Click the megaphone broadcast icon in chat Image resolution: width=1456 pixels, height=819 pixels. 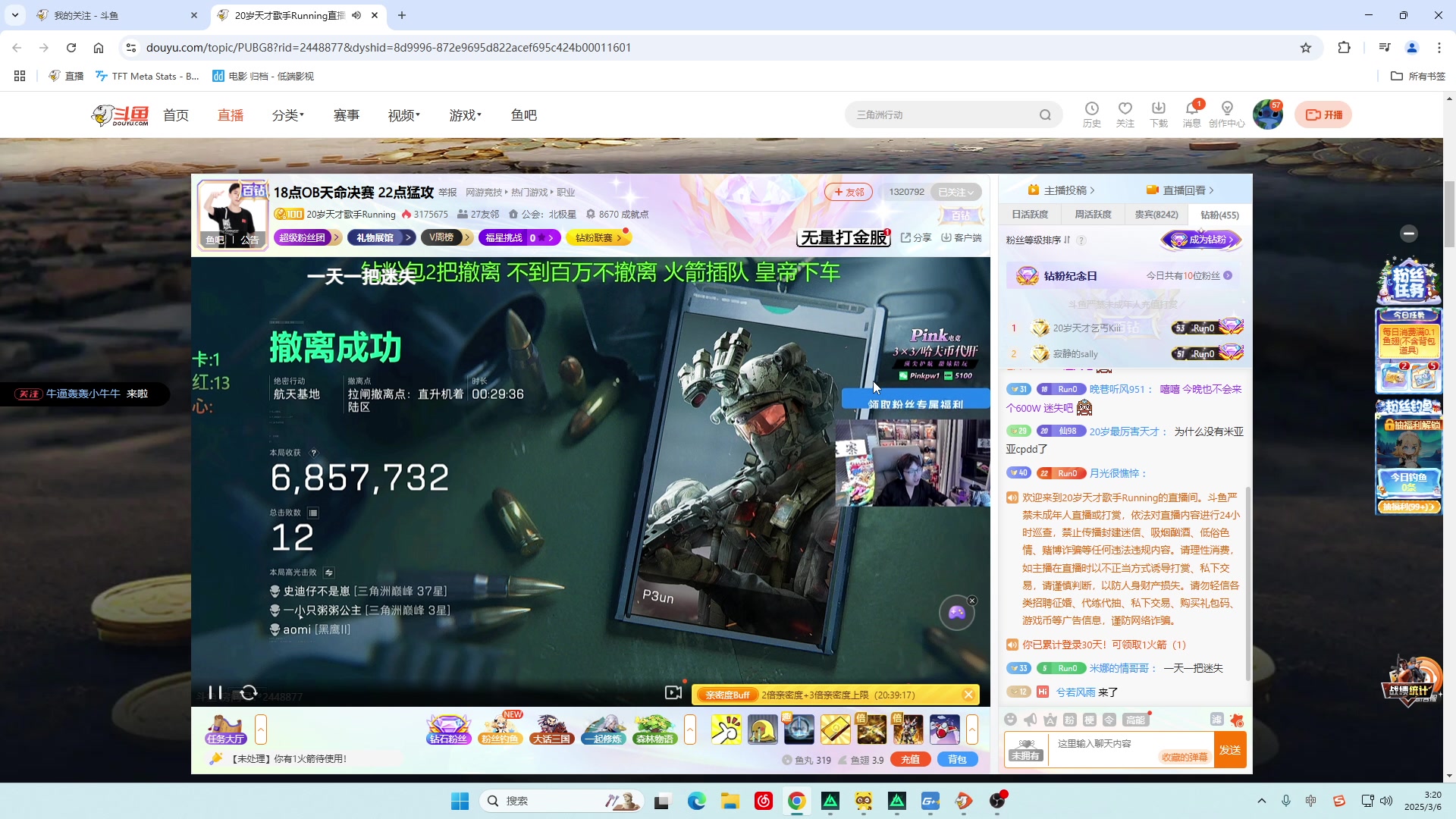(x=1030, y=720)
